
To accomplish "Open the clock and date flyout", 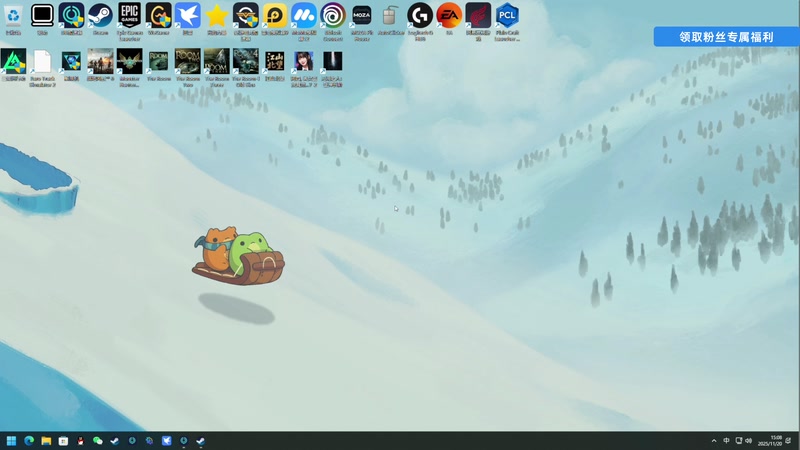I will tap(769, 441).
